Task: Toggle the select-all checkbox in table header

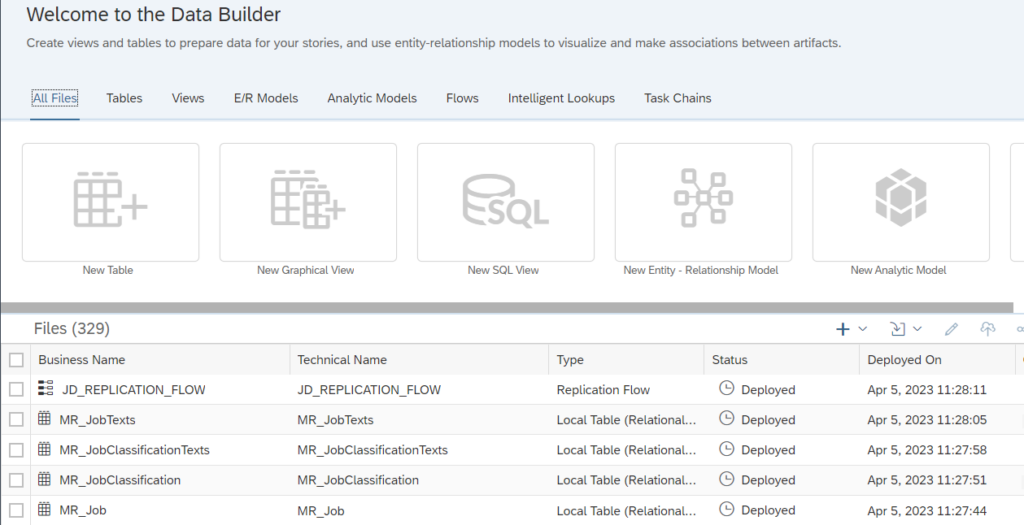Action: click(x=16, y=360)
